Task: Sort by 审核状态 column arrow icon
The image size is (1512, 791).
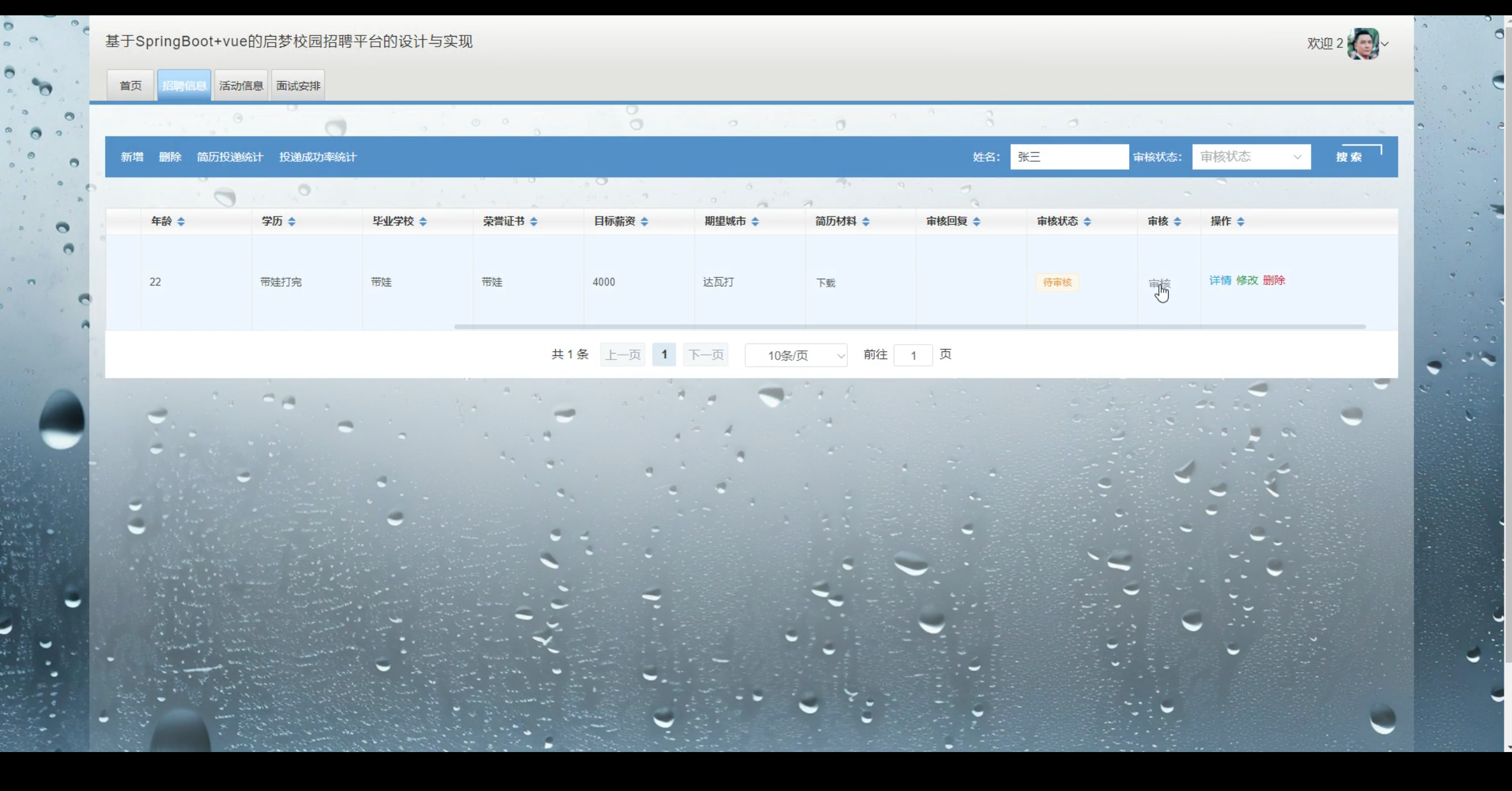Action: 1087,221
